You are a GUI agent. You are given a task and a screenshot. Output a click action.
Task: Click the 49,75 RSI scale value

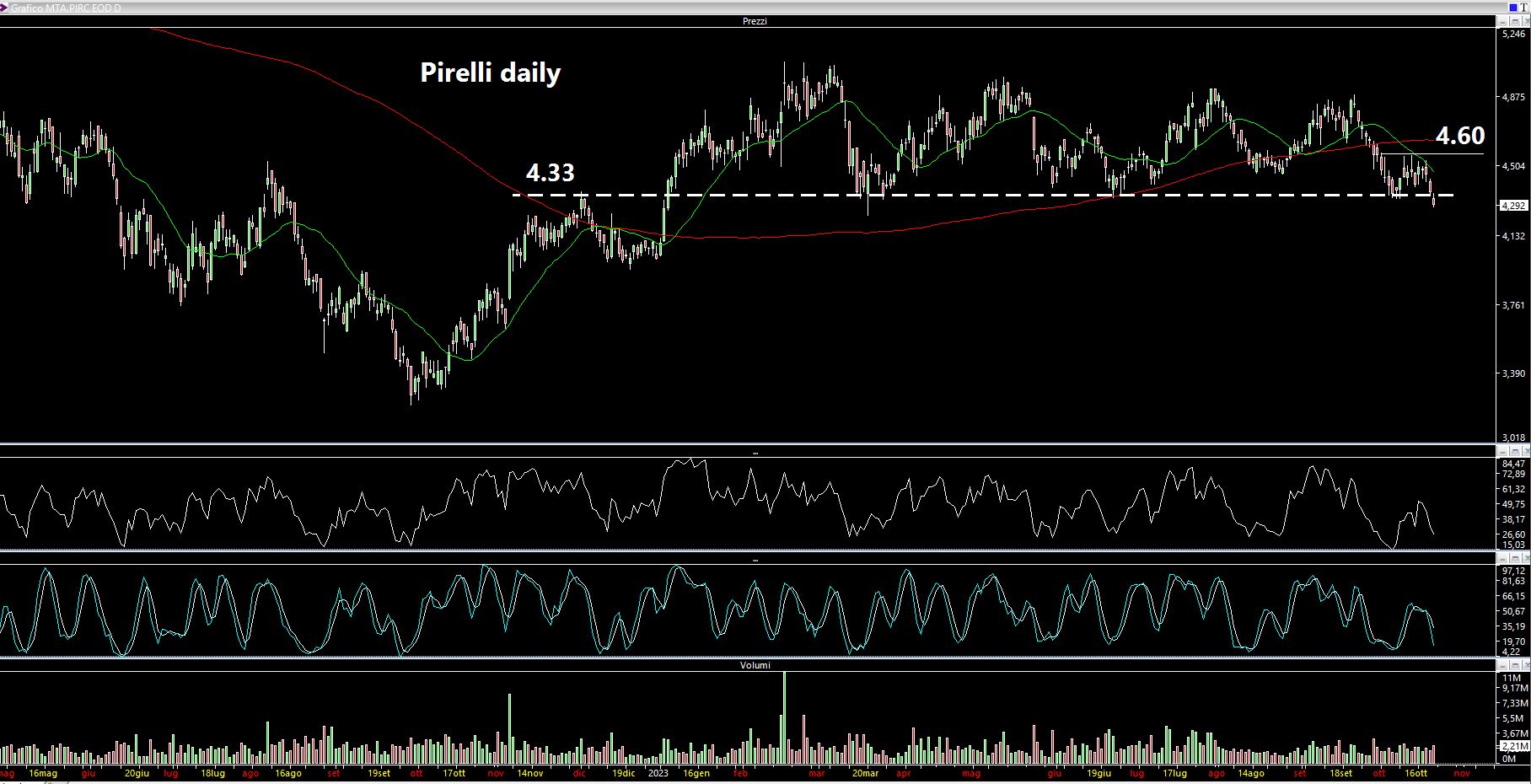point(1513,504)
